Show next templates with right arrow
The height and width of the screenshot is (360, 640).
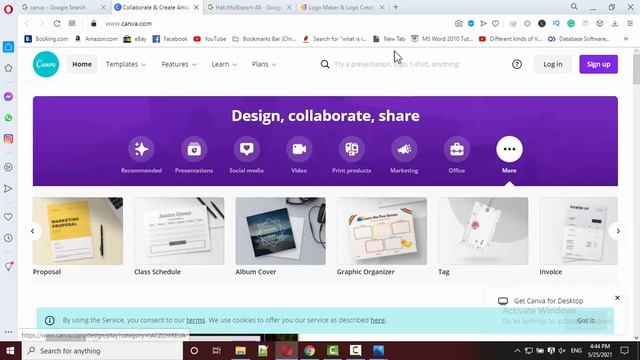(x=618, y=231)
